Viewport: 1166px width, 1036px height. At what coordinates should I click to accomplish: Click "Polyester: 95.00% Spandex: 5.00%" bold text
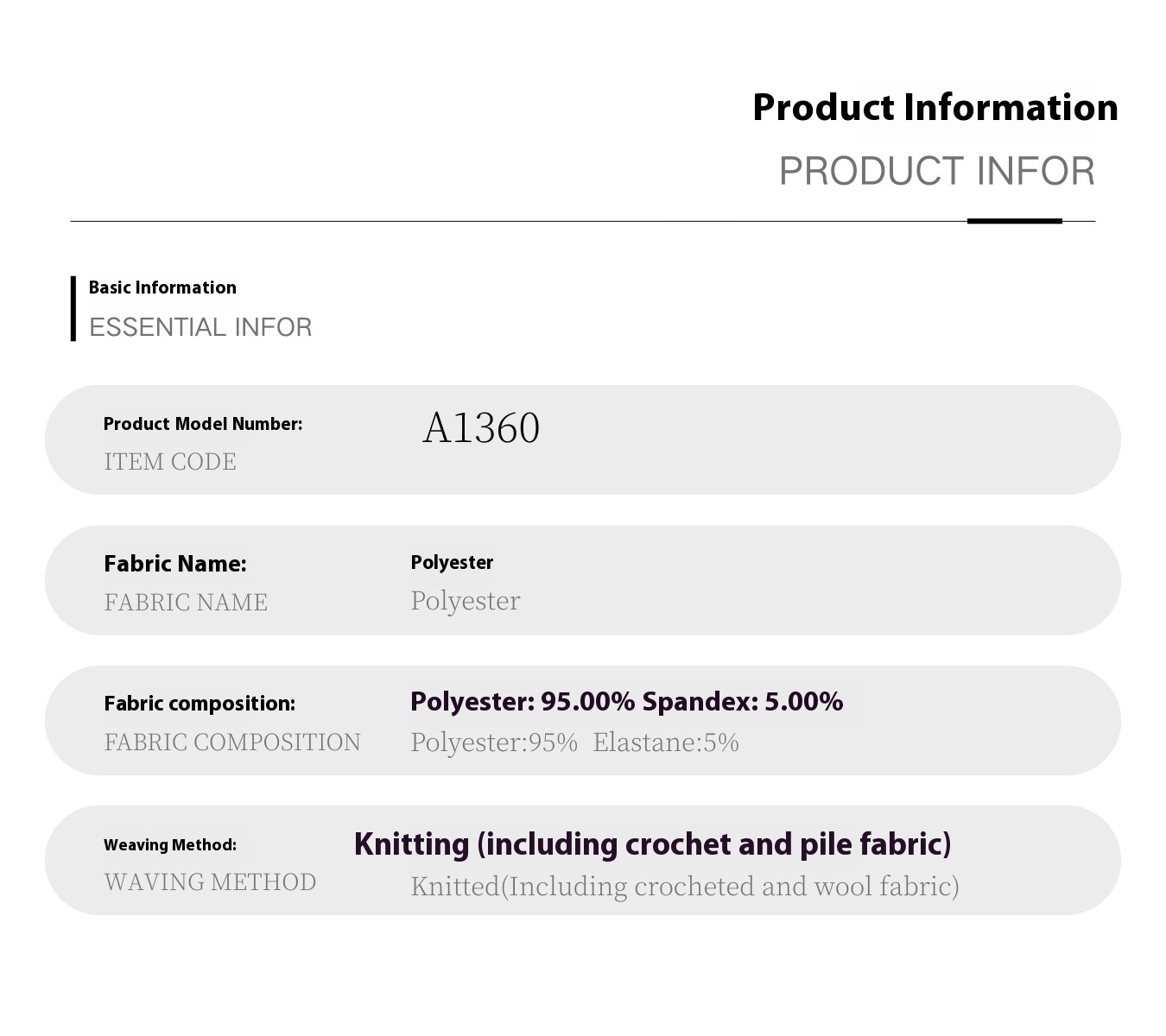click(x=626, y=702)
